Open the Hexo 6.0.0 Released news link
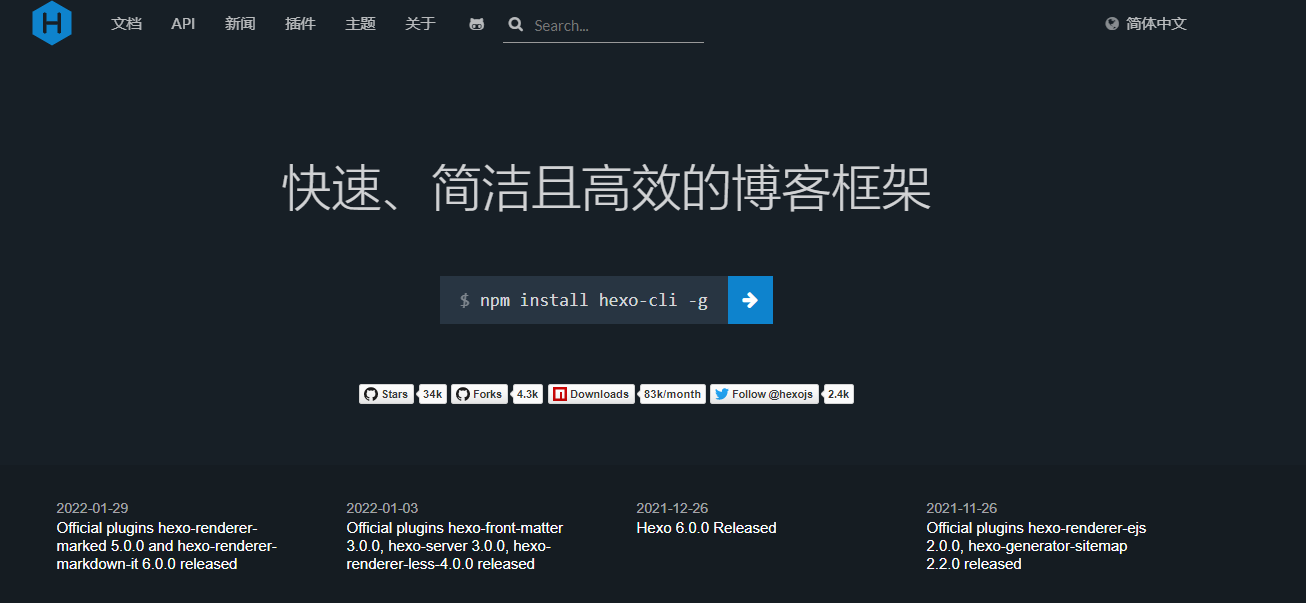The image size is (1306, 603). pyautogui.click(x=706, y=528)
